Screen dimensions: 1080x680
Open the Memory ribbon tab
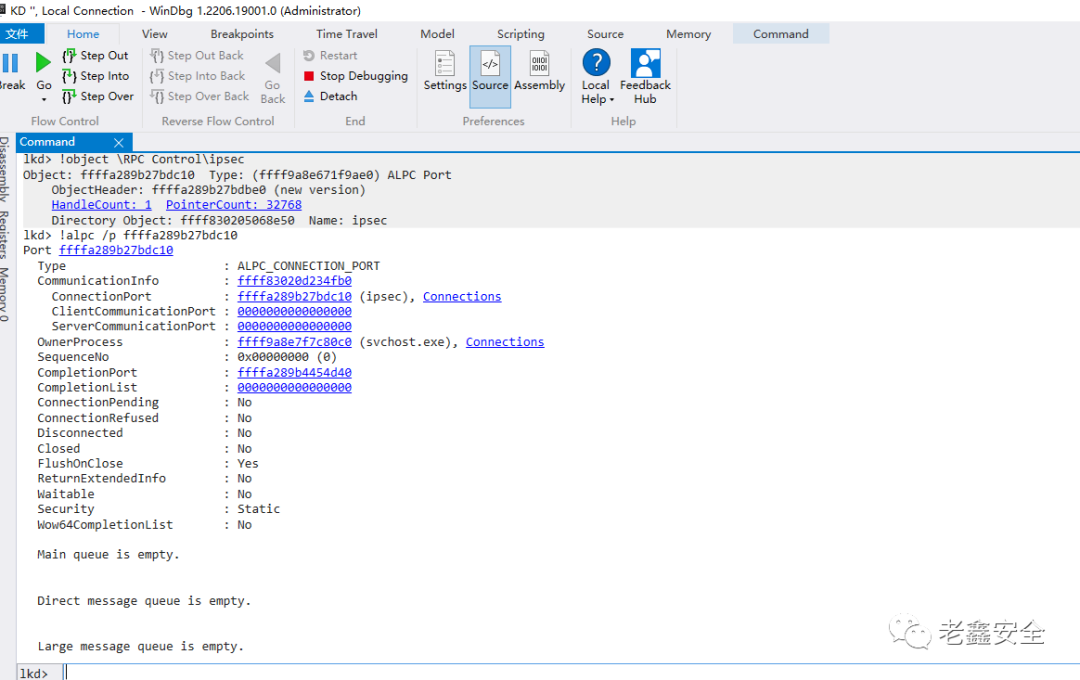688,34
